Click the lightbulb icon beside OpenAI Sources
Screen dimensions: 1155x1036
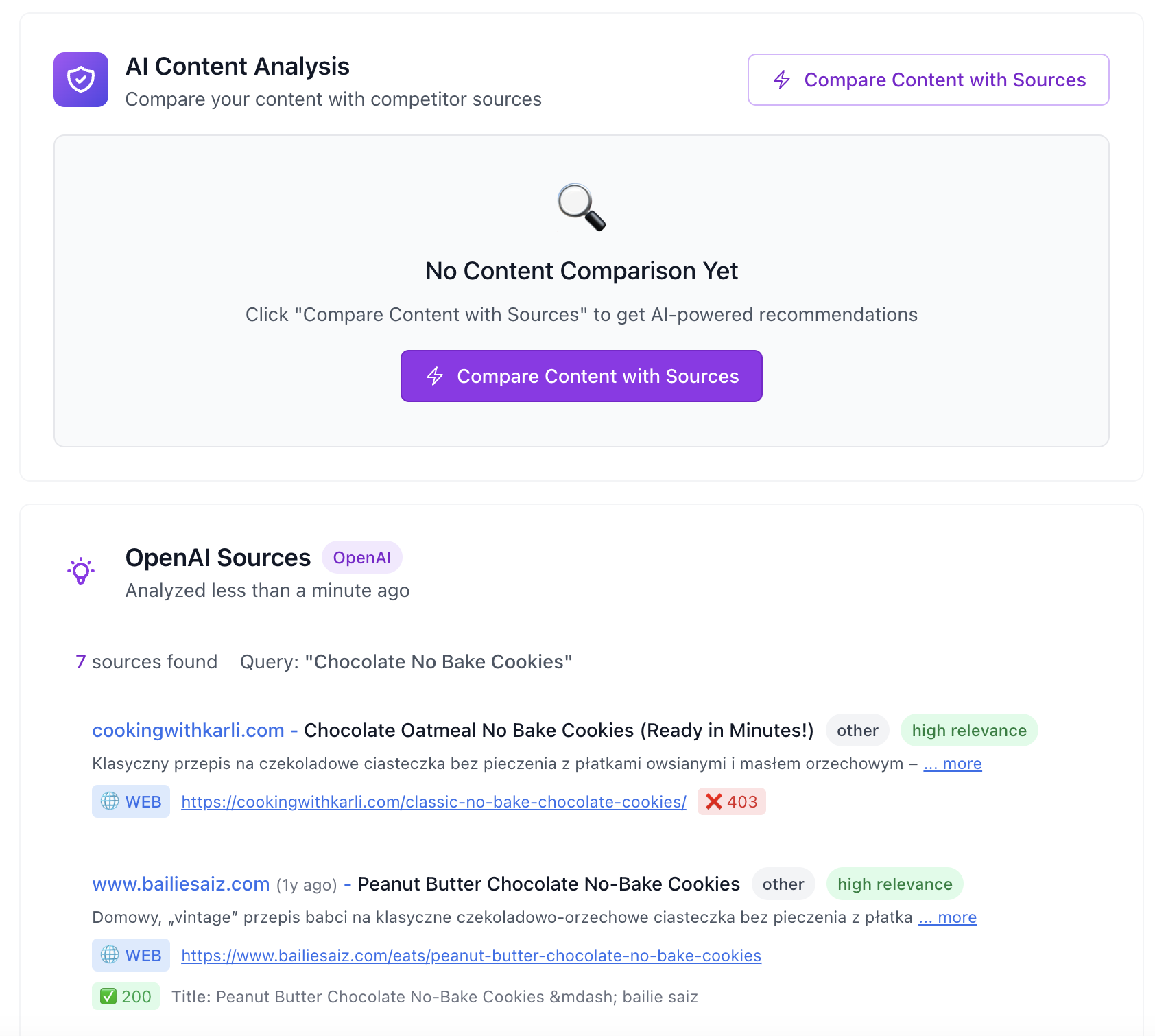81,571
